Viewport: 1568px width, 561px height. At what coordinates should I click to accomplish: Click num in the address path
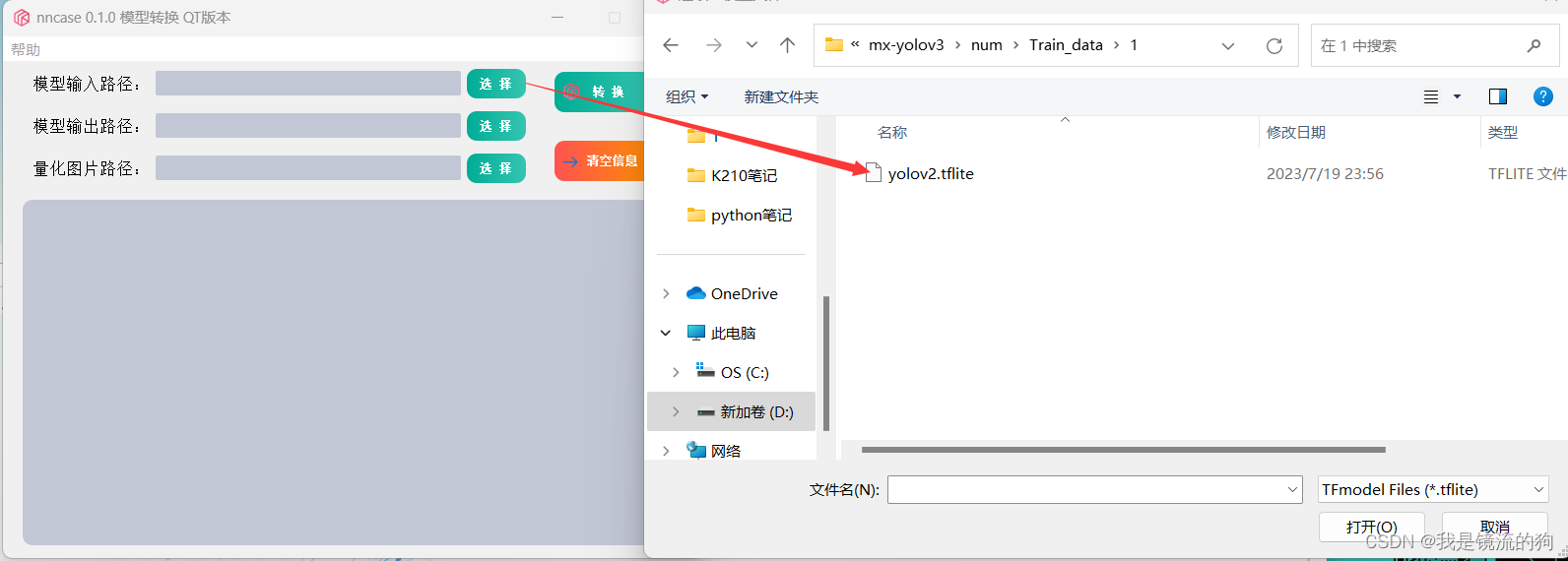pyautogui.click(x=986, y=45)
